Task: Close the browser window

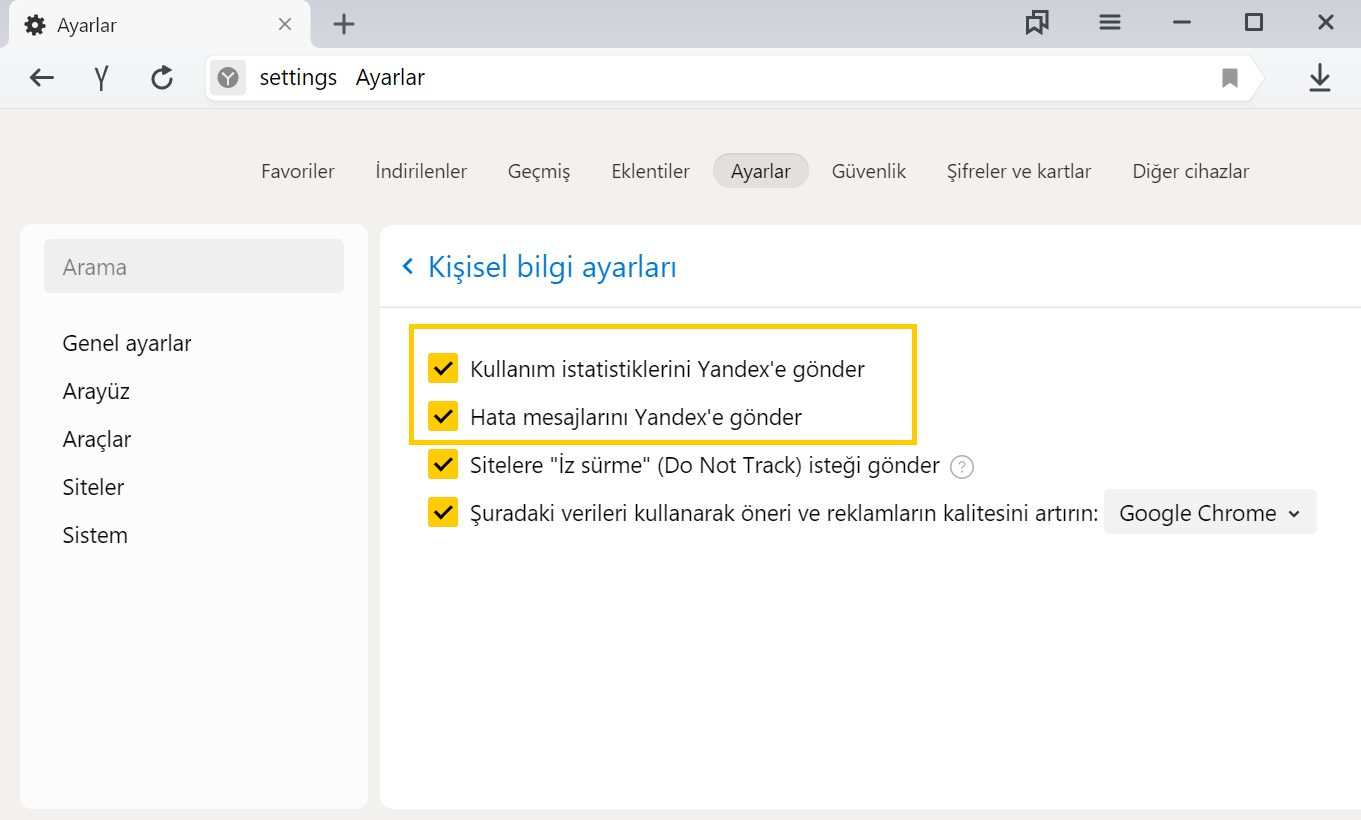Action: [1326, 23]
